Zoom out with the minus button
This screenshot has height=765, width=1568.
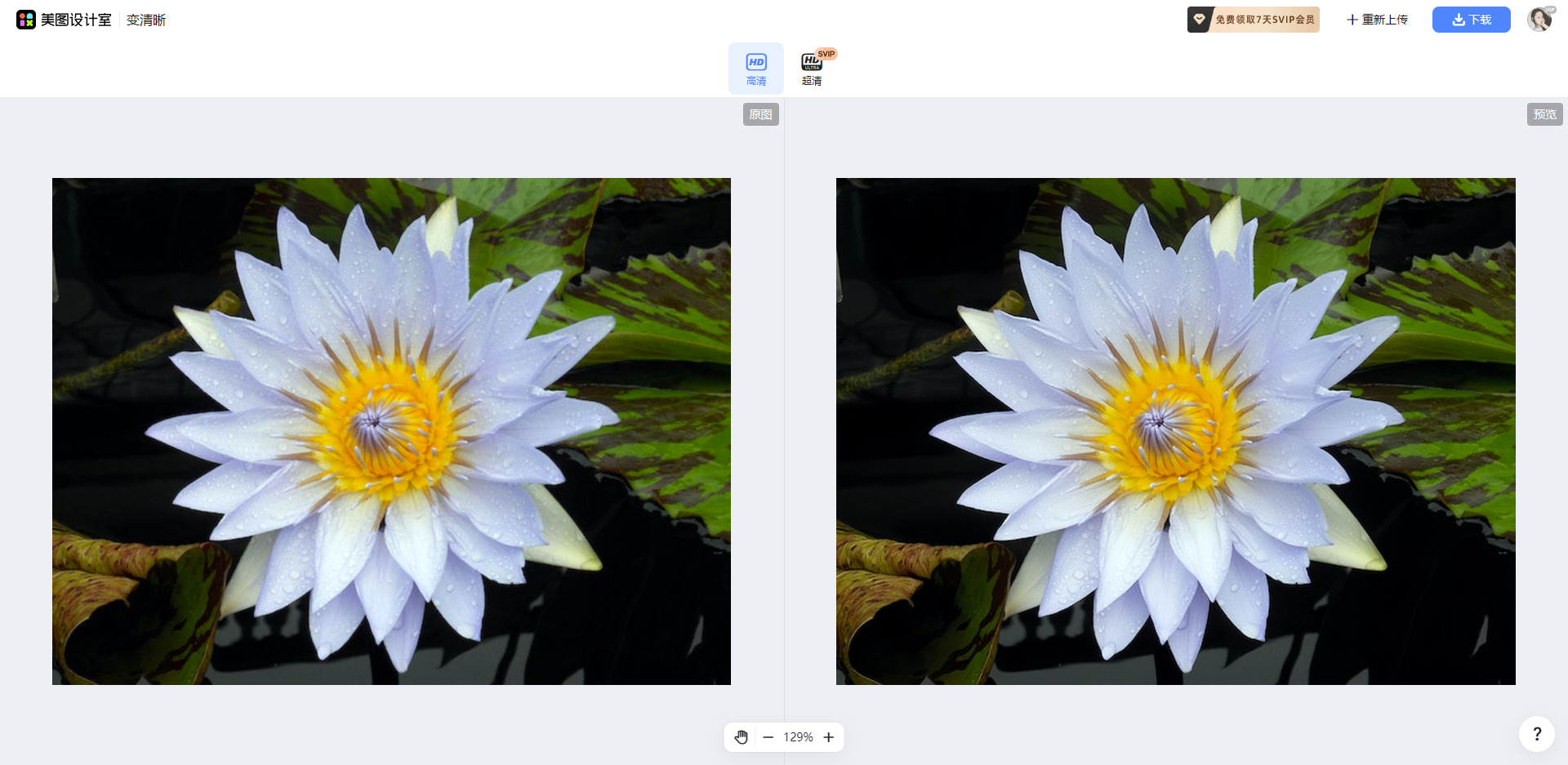pos(768,737)
